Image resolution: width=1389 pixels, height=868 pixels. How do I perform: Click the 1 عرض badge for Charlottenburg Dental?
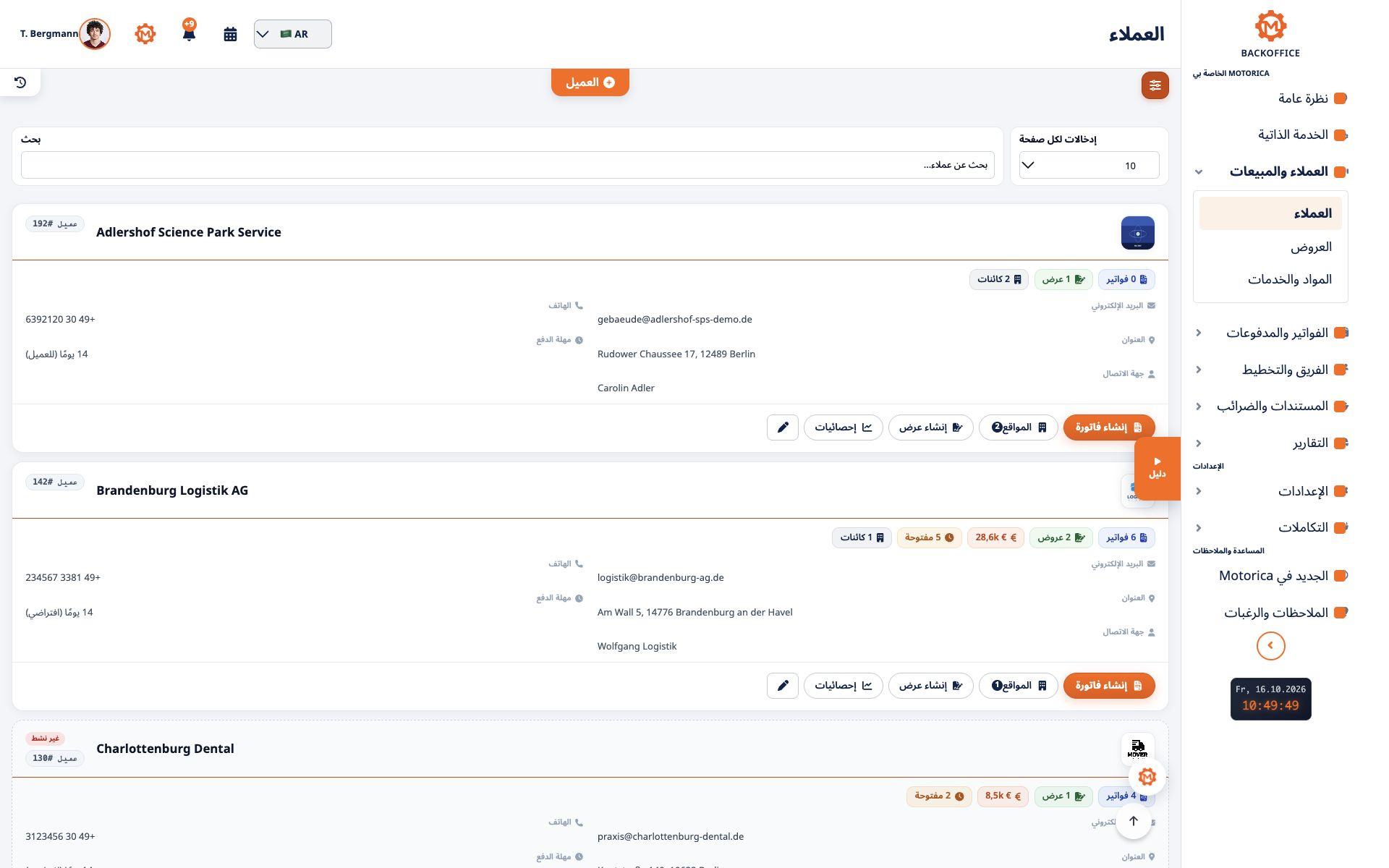1063,796
